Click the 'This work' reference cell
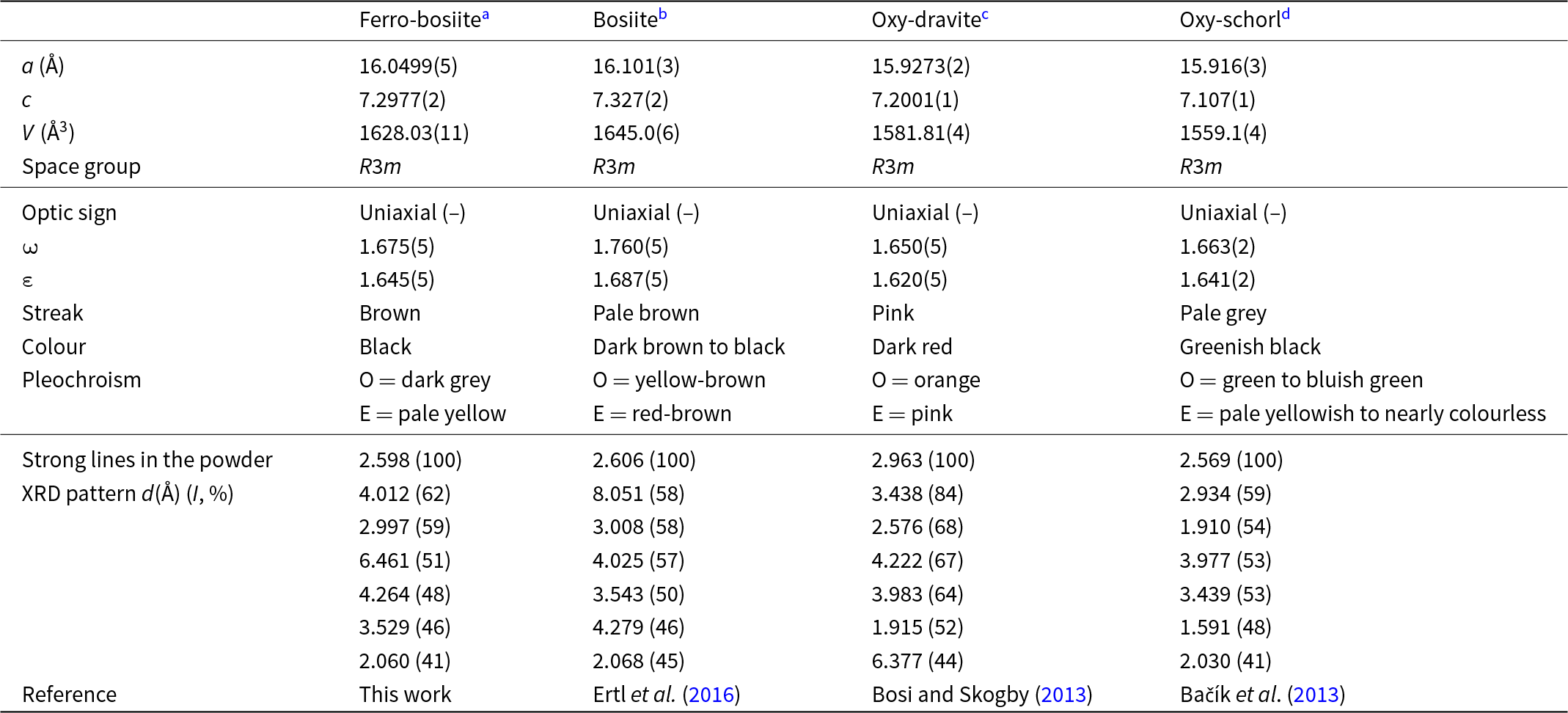 405,695
